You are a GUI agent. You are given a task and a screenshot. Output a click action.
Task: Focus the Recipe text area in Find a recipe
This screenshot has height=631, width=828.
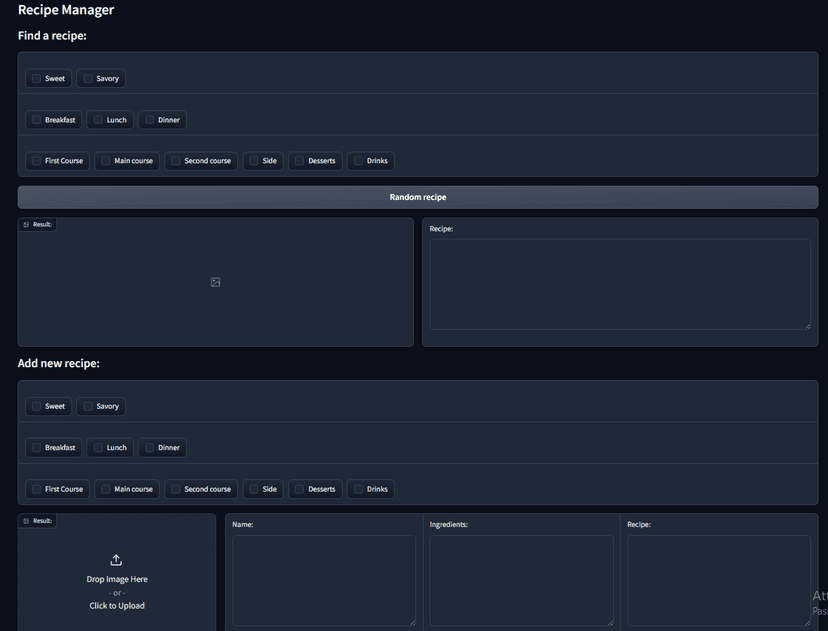click(x=620, y=284)
